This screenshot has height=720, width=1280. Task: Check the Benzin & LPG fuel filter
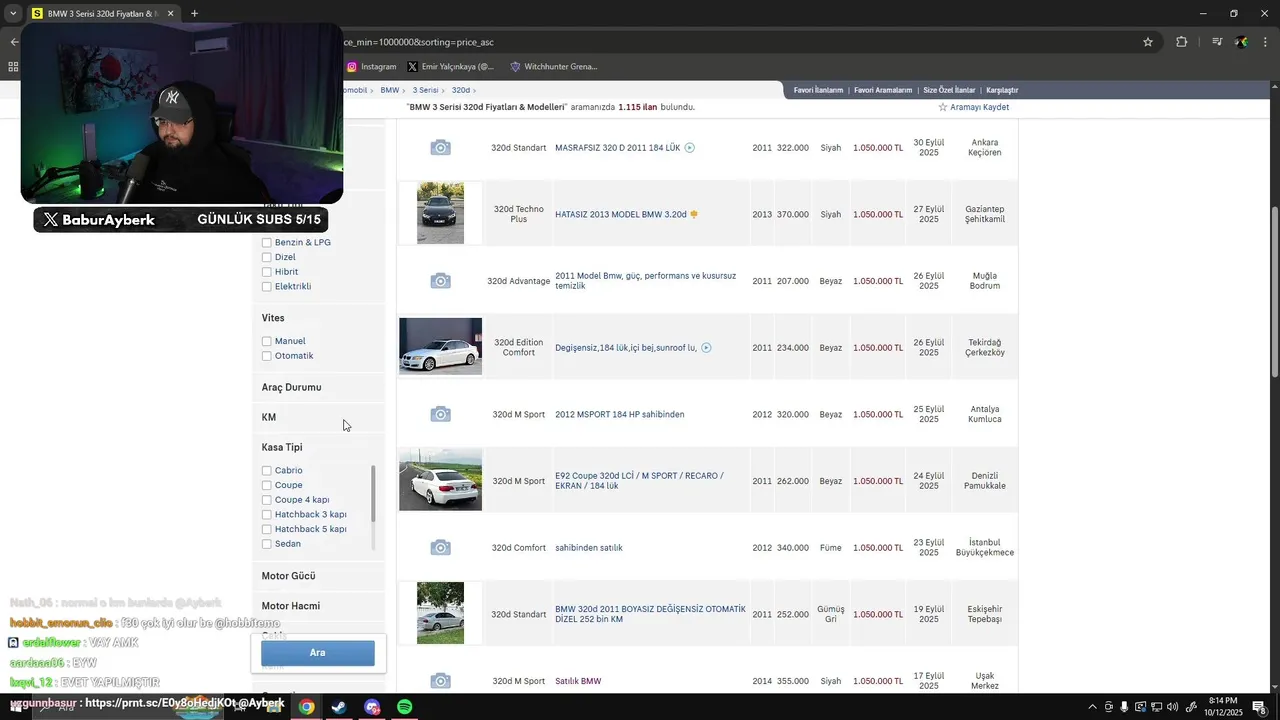[267, 243]
